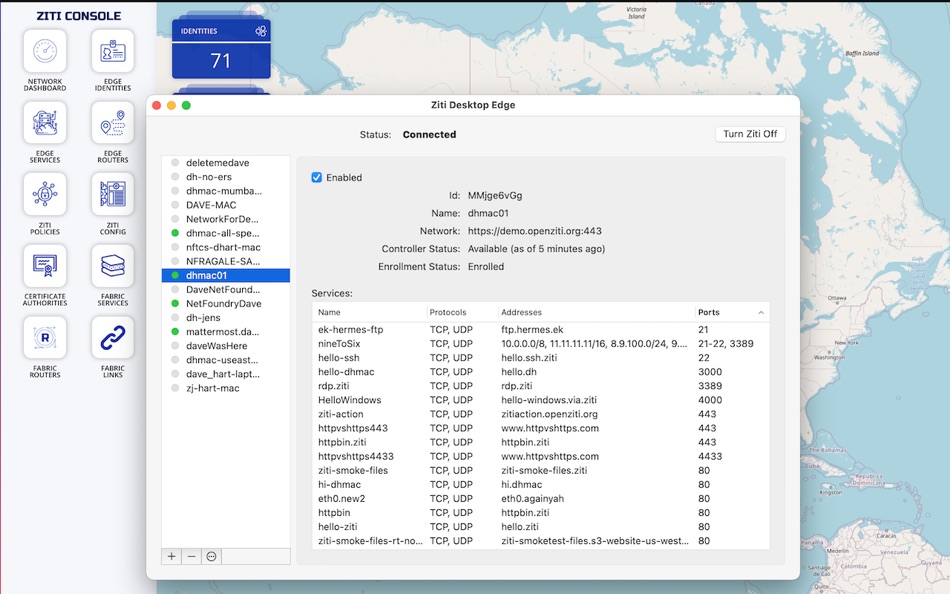950x594 pixels.
Task: Select the zj-hart-mac identity
Action: [226, 388]
